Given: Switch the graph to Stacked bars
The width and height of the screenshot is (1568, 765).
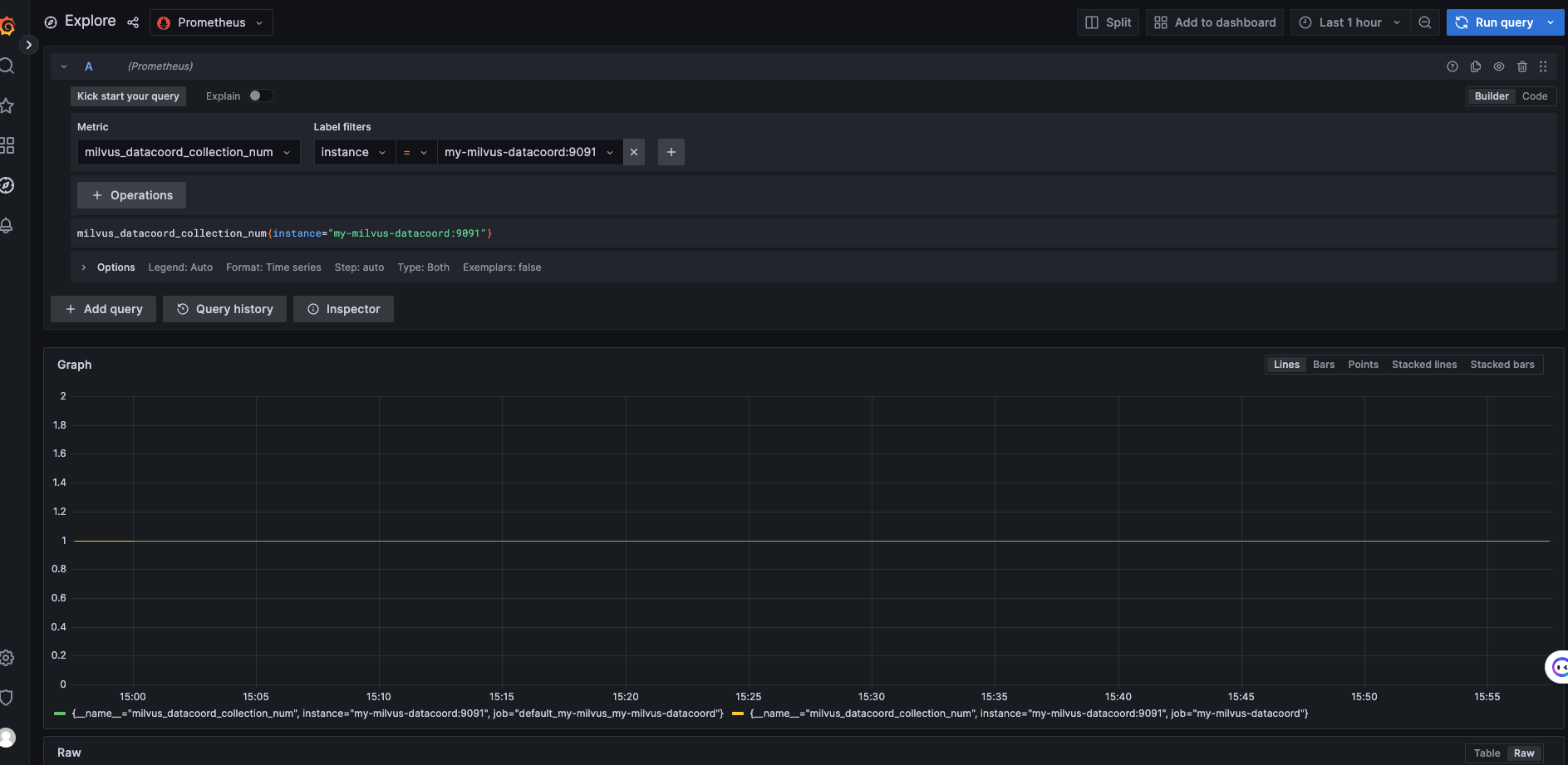Looking at the screenshot, I should click(x=1502, y=364).
